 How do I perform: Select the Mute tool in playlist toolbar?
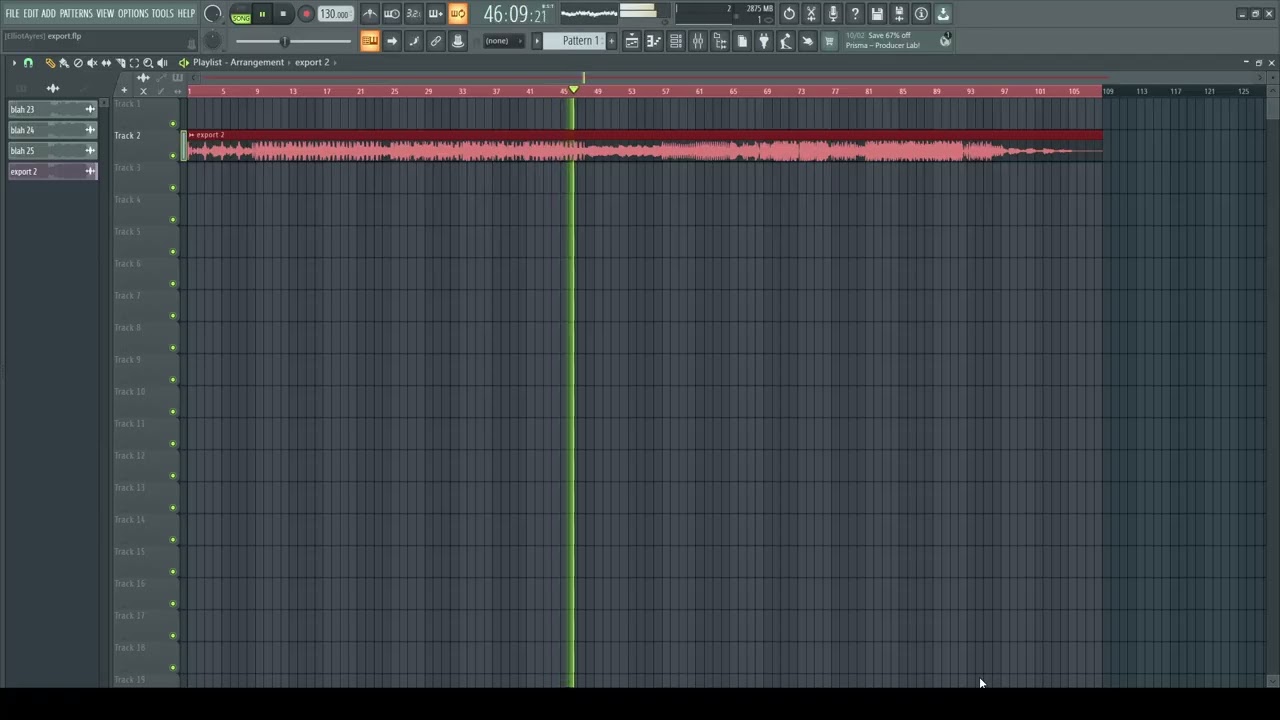click(x=92, y=63)
